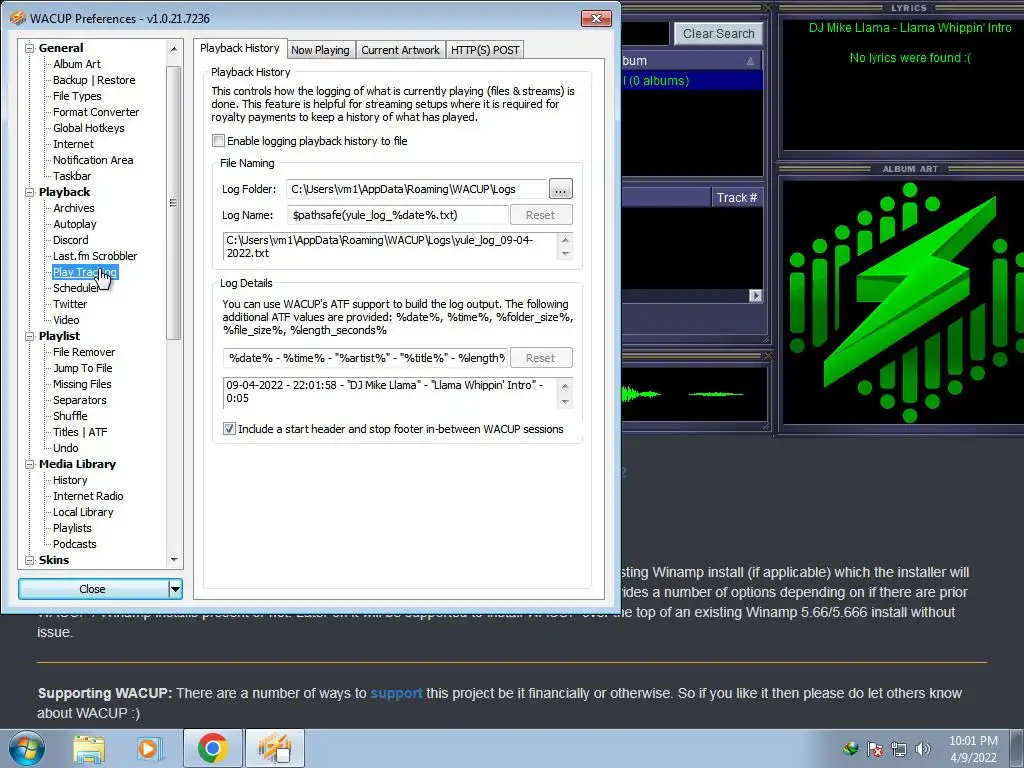The width and height of the screenshot is (1024, 768).
Task: Open Twitter preferences page
Action: pyautogui.click(x=70, y=304)
